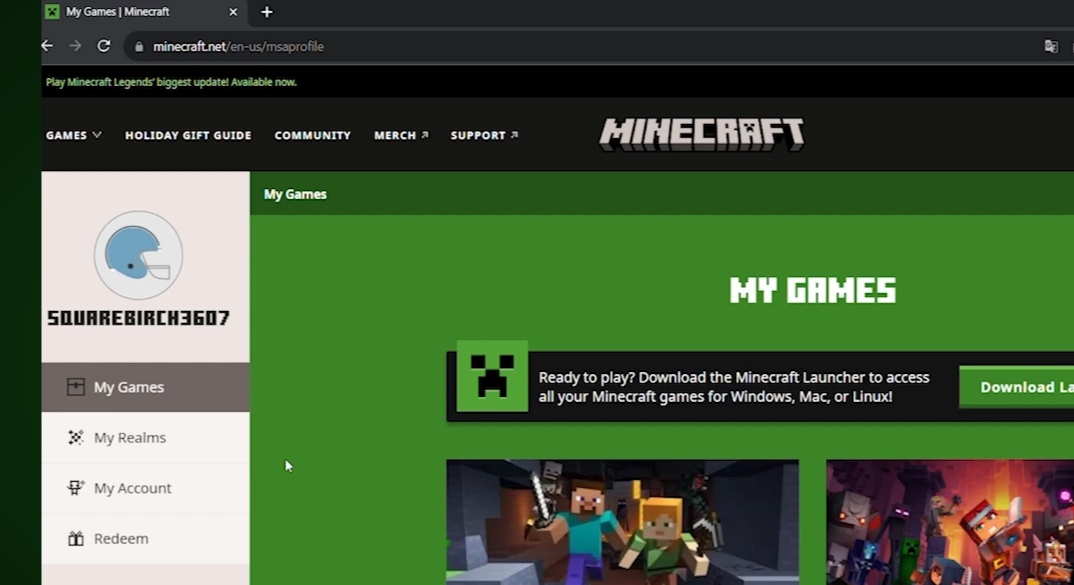Viewport: 1074px width, 585px height.
Task: Open the Support menu item
Action: [x=484, y=136]
